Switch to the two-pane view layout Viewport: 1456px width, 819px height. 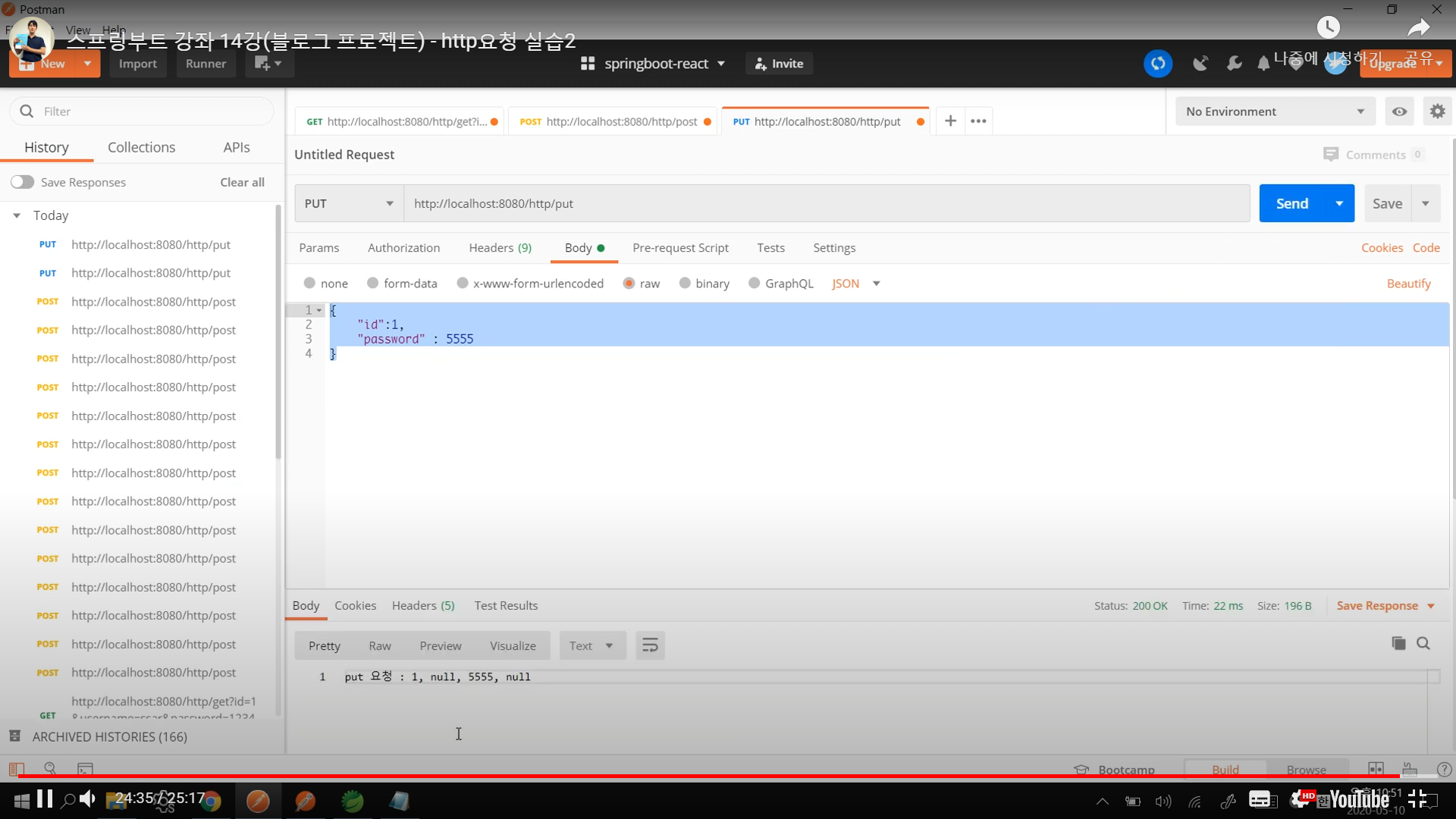pyautogui.click(x=1376, y=769)
